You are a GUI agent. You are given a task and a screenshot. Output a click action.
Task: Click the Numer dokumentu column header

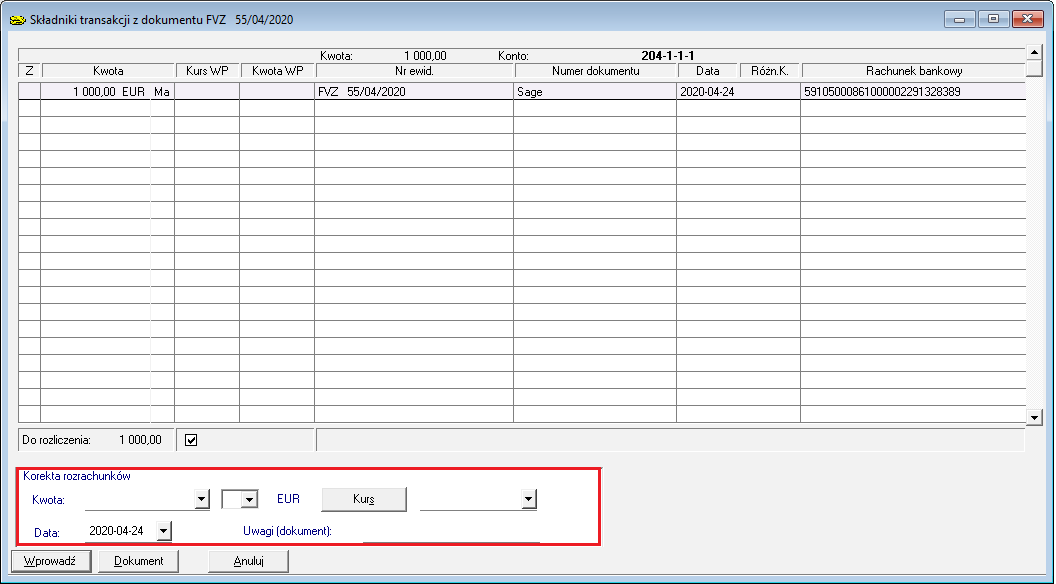(x=595, y=71)
